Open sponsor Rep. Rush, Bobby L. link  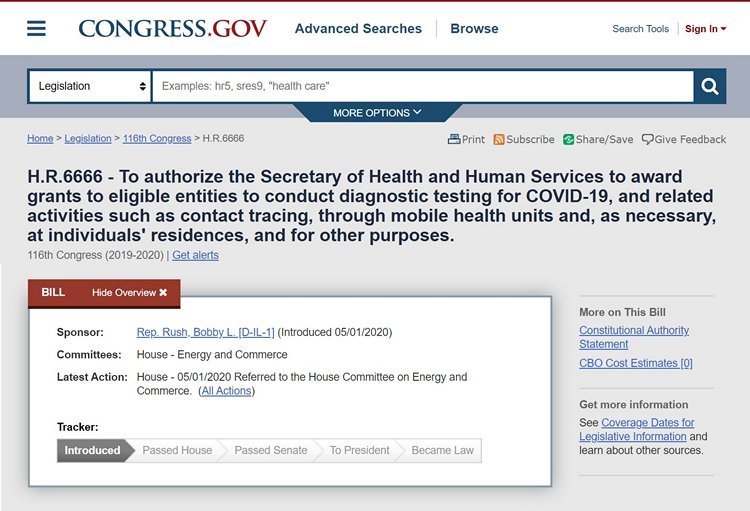click(x=206, y=332)
